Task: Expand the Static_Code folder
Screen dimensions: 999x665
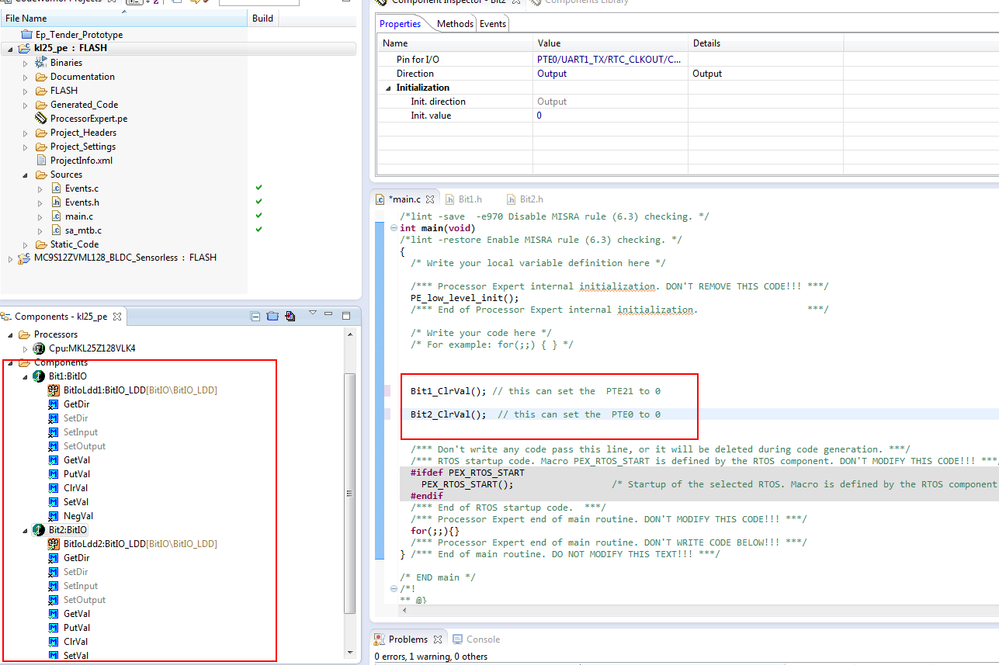Action: (25, 245)
